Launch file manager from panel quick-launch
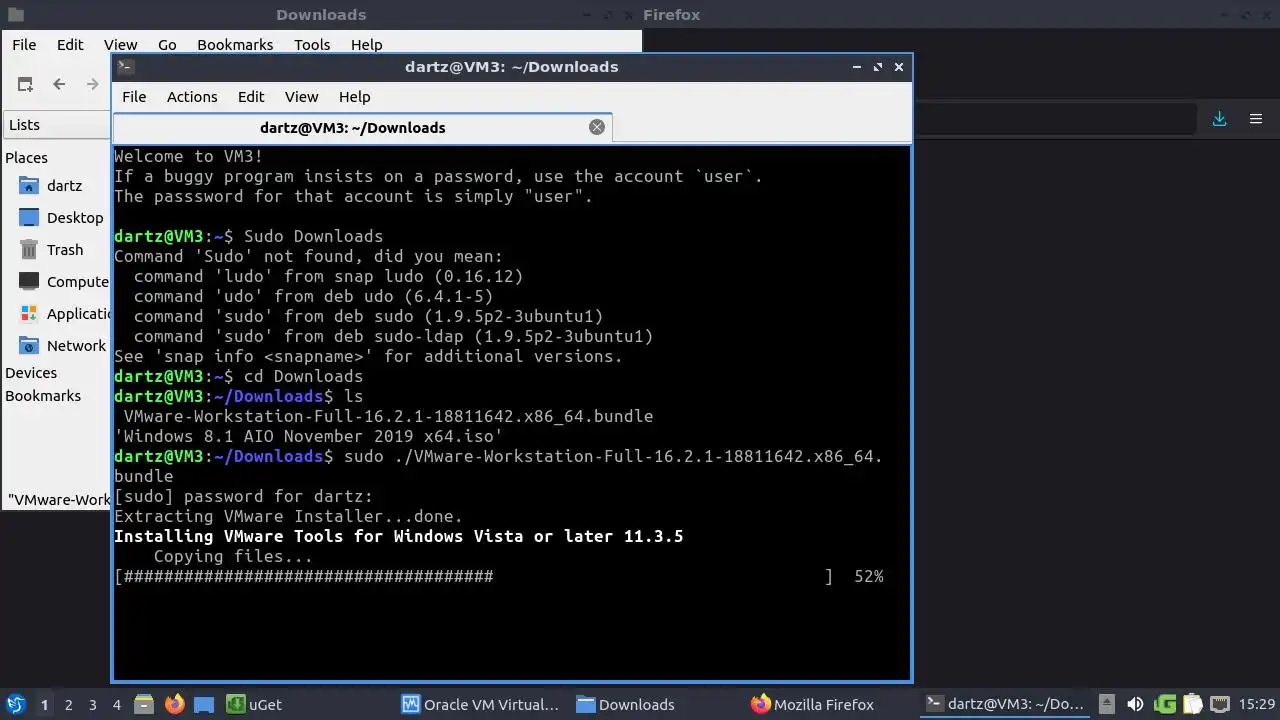Image resolution: width=1280 pixels, height=720 pixels. pos(143,705)
